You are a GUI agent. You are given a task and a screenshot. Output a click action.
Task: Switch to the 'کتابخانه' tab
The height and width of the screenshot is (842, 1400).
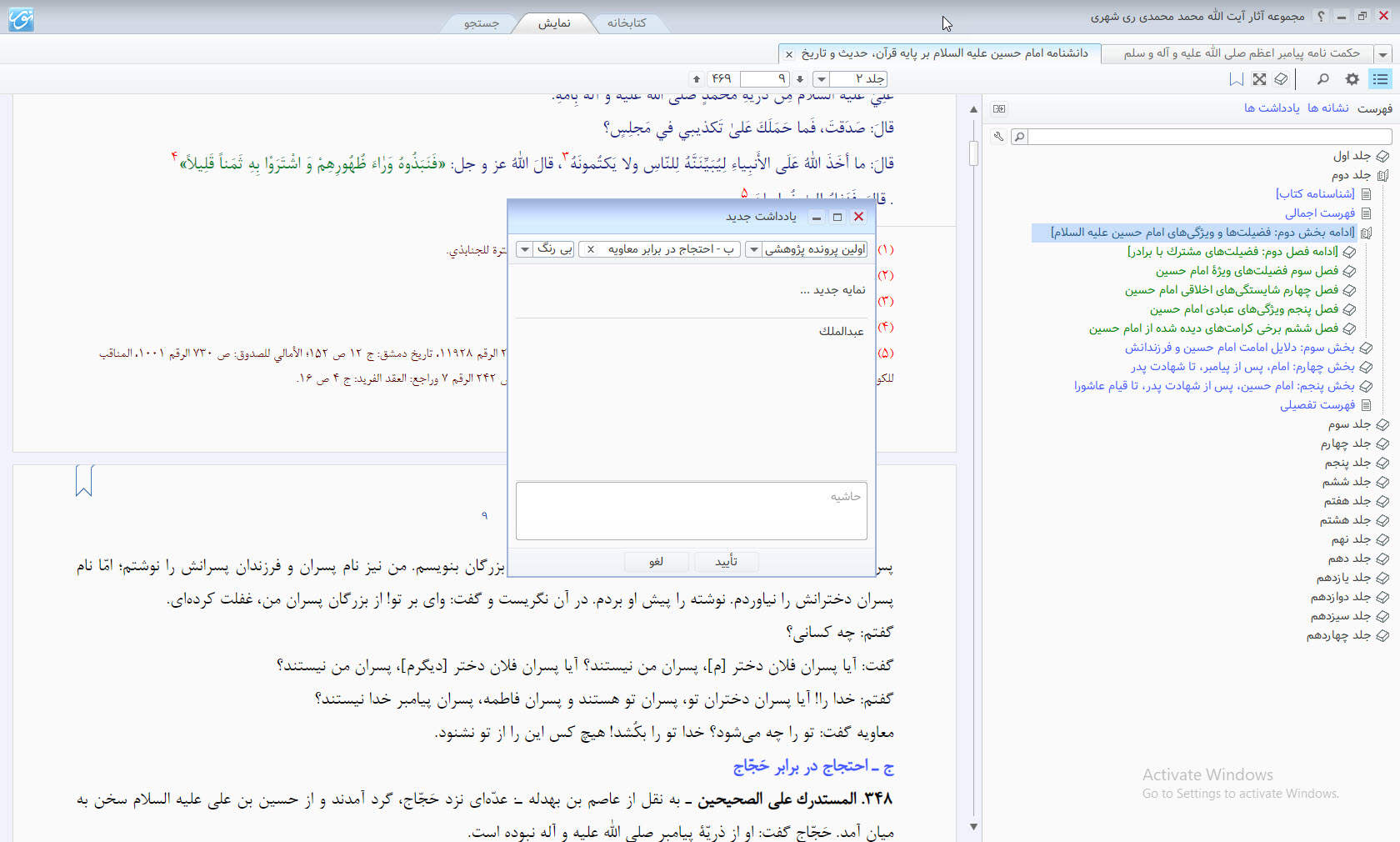coord(627,23)
